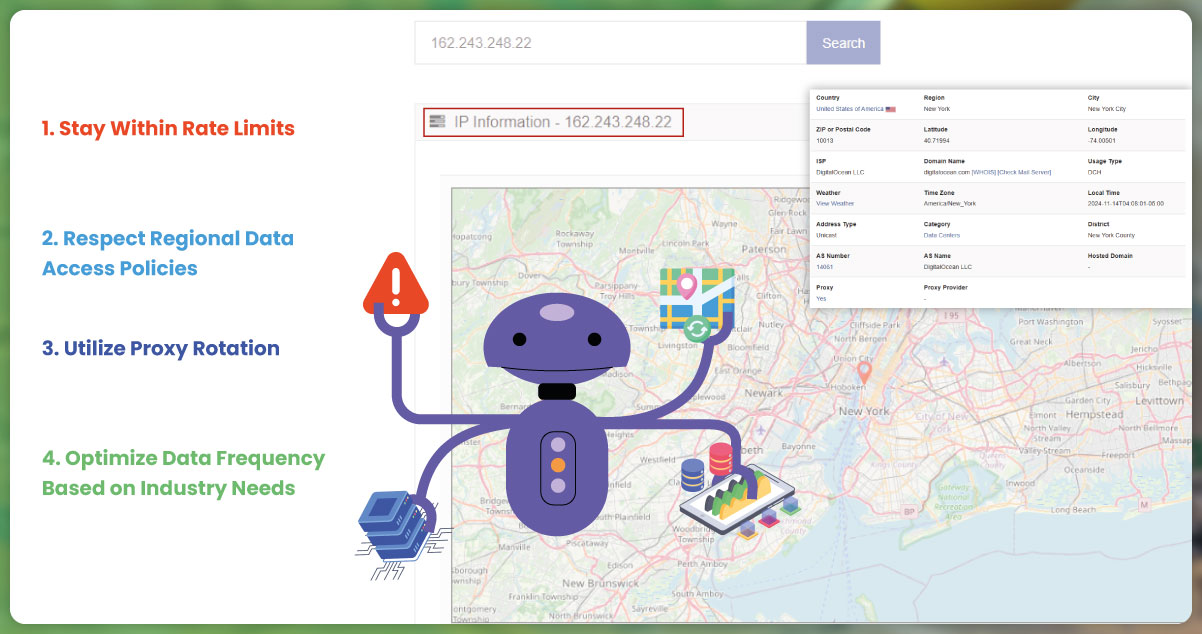Click the server icon beside IP Information heading

pyautogui.click(x=436, y=122)
